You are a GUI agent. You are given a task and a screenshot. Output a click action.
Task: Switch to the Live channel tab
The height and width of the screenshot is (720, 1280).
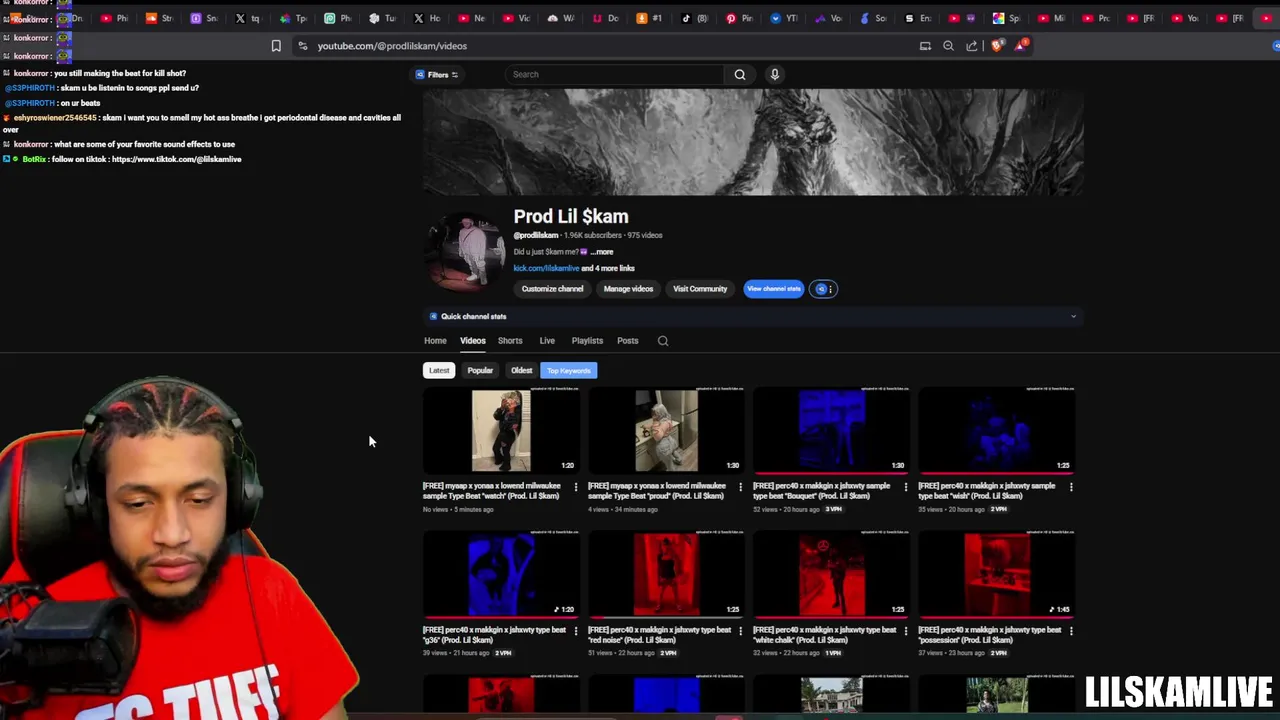pos(547,341)
